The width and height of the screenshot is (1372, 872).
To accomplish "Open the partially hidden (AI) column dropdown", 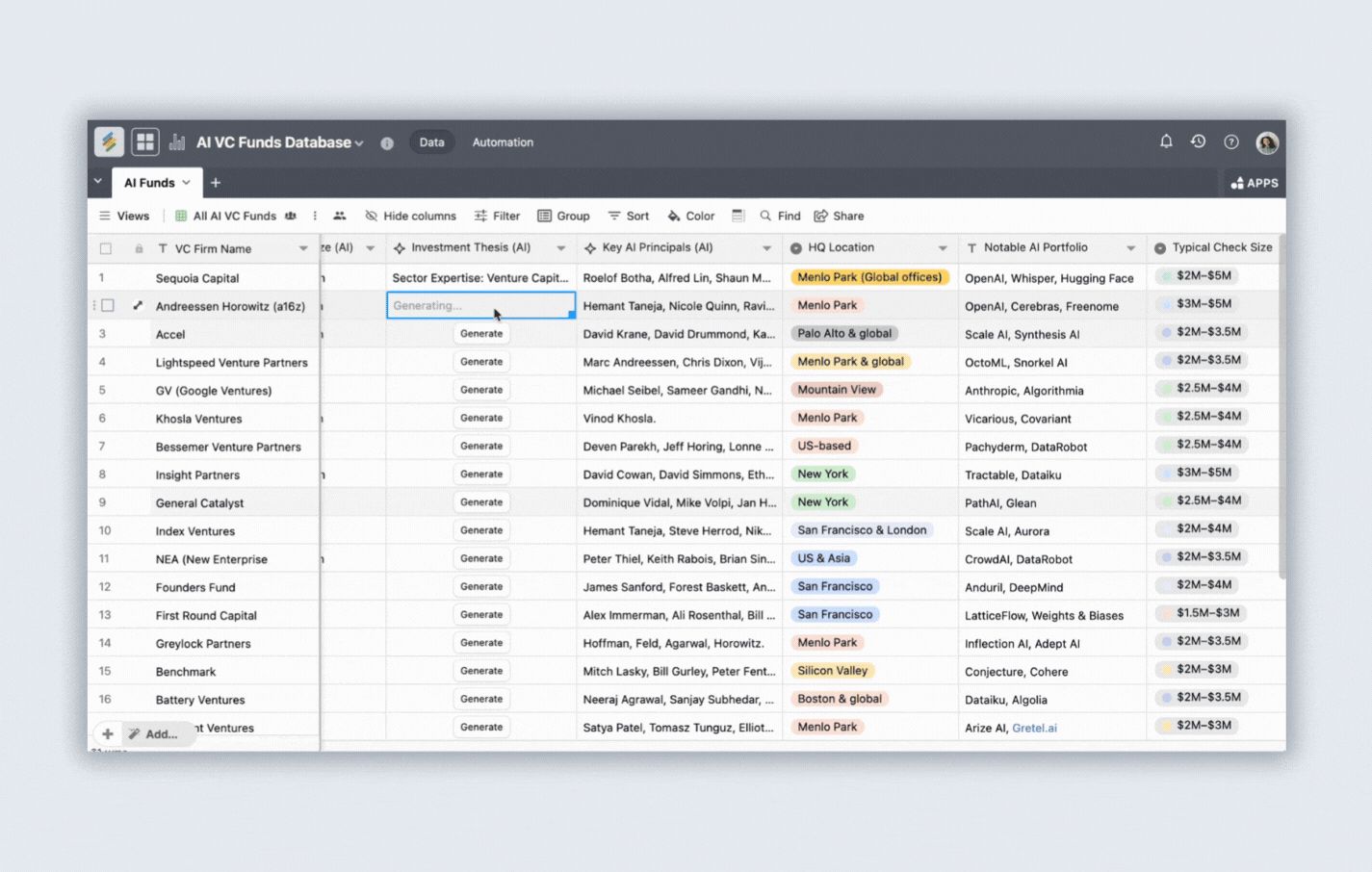I will pos(370,248).
